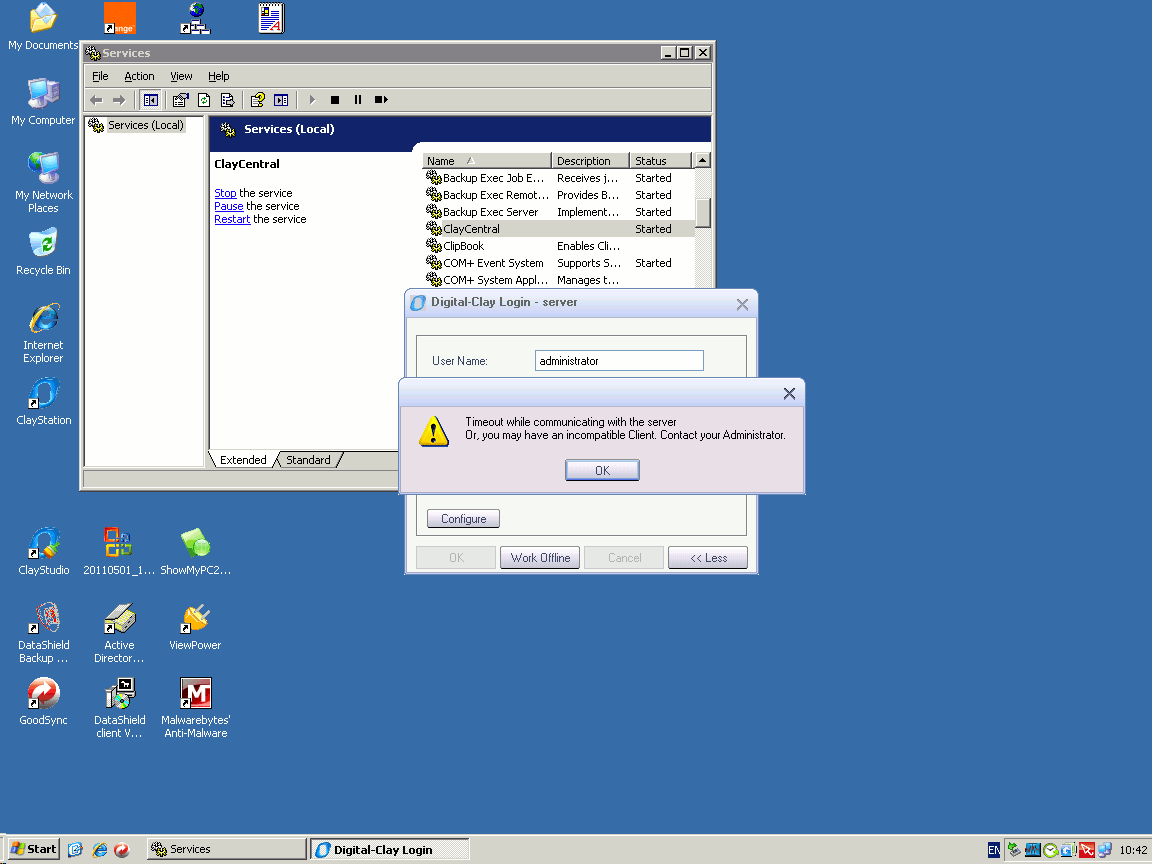This screenshot has height=864, width=1152.
Task: Open the View menu in Services
Action: (x=181, y=76)
